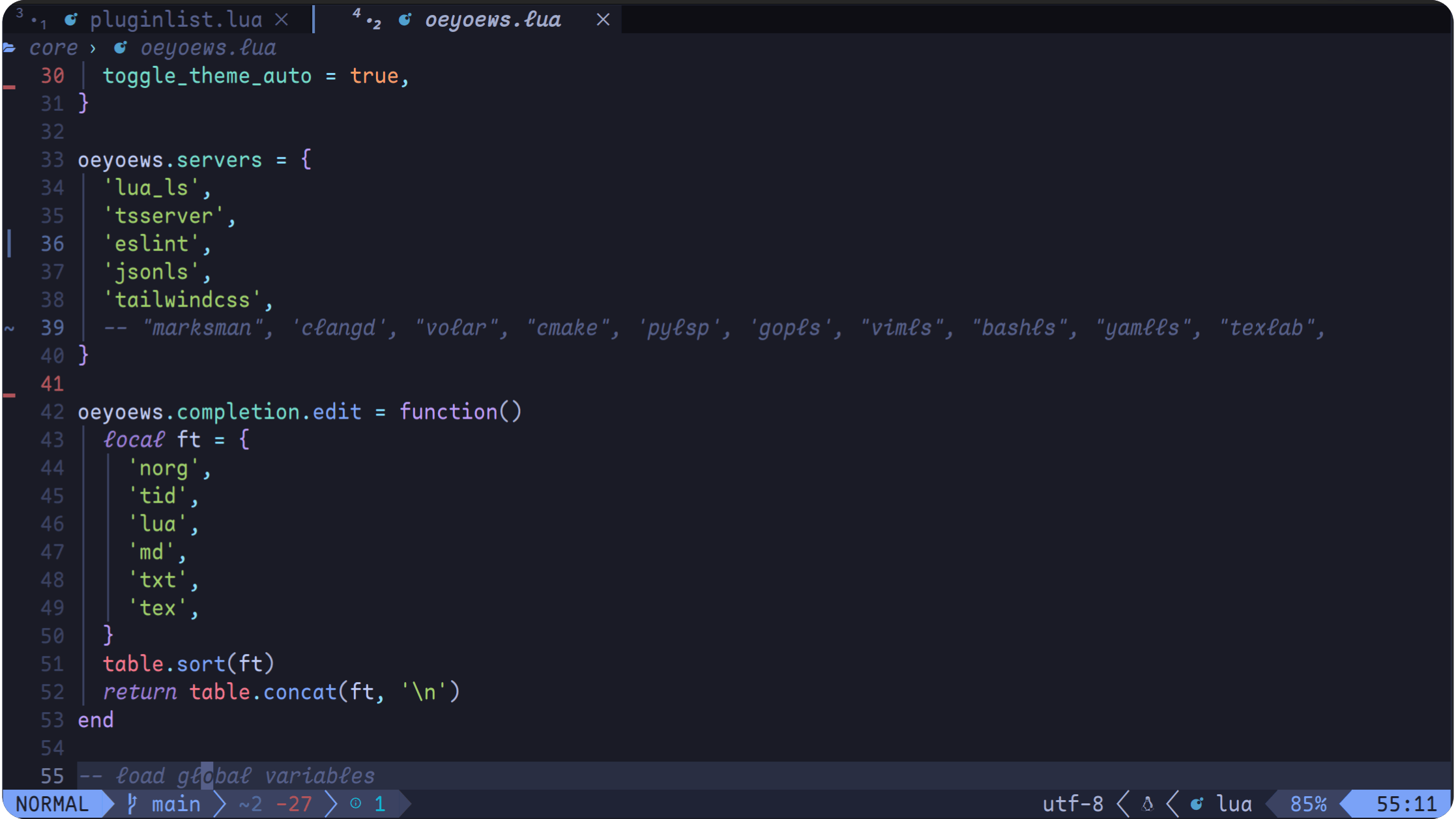The width and height of the screenshot is (1456, 819).
Task: Click the deleted-lines git sign on line 41
Action: coord(9,395)
